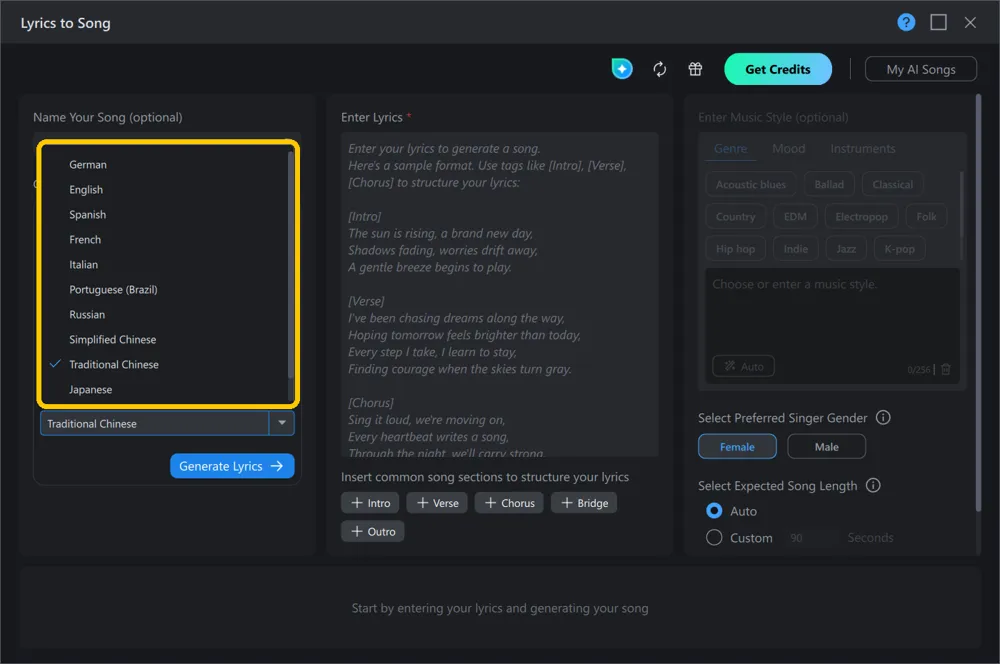The image size is (1000, 664).
Task: Collapse the language dropdown via its arrow
Action: [281, 423]
